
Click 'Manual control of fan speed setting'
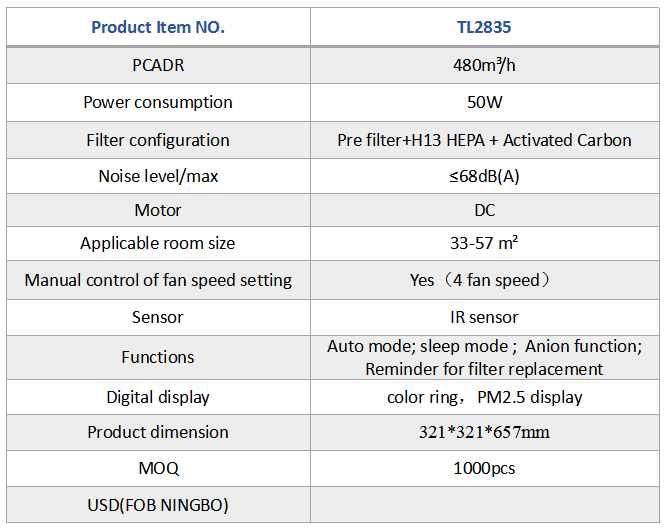coord(158,280)
